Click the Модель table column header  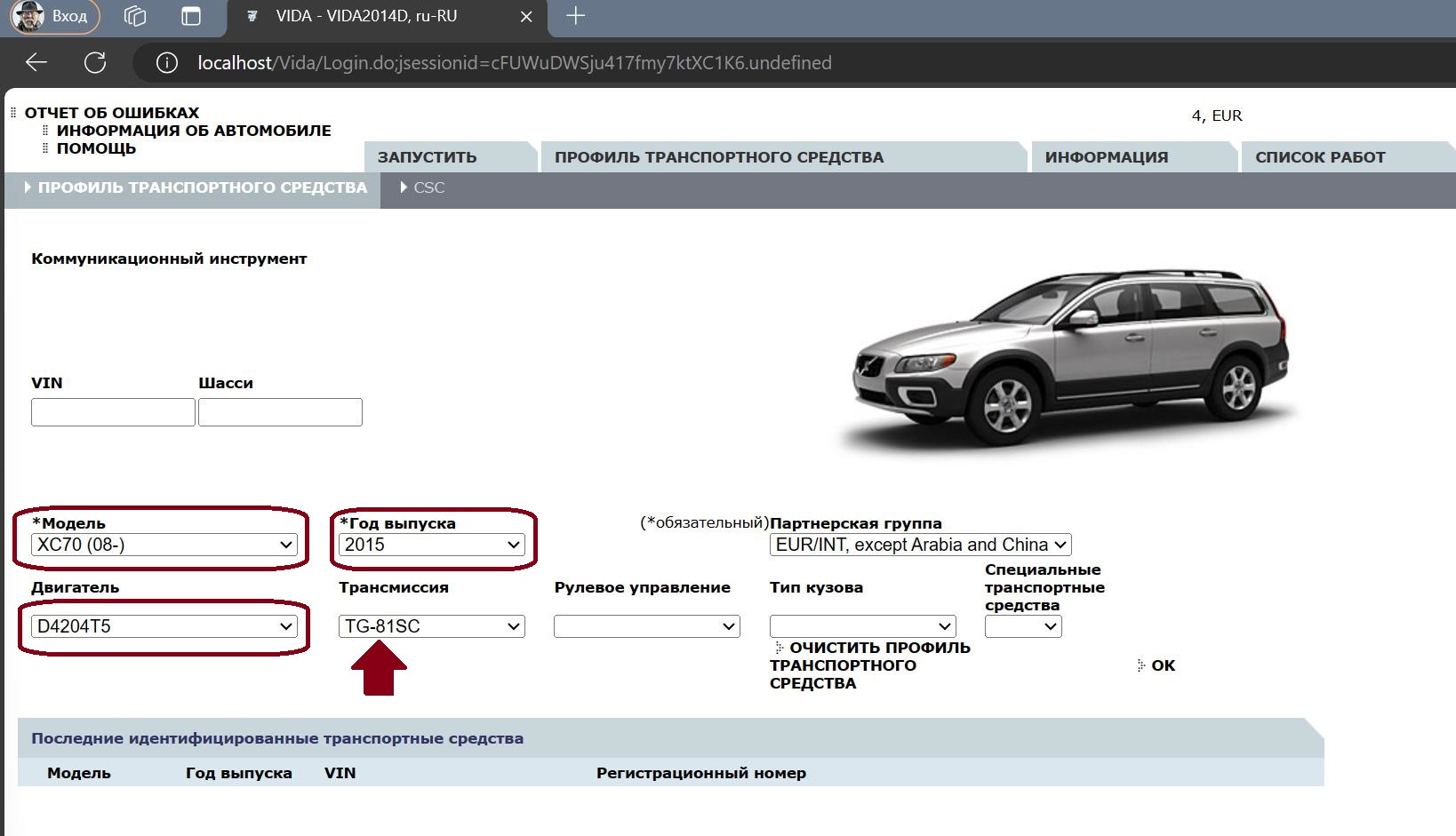coord(79,773)
